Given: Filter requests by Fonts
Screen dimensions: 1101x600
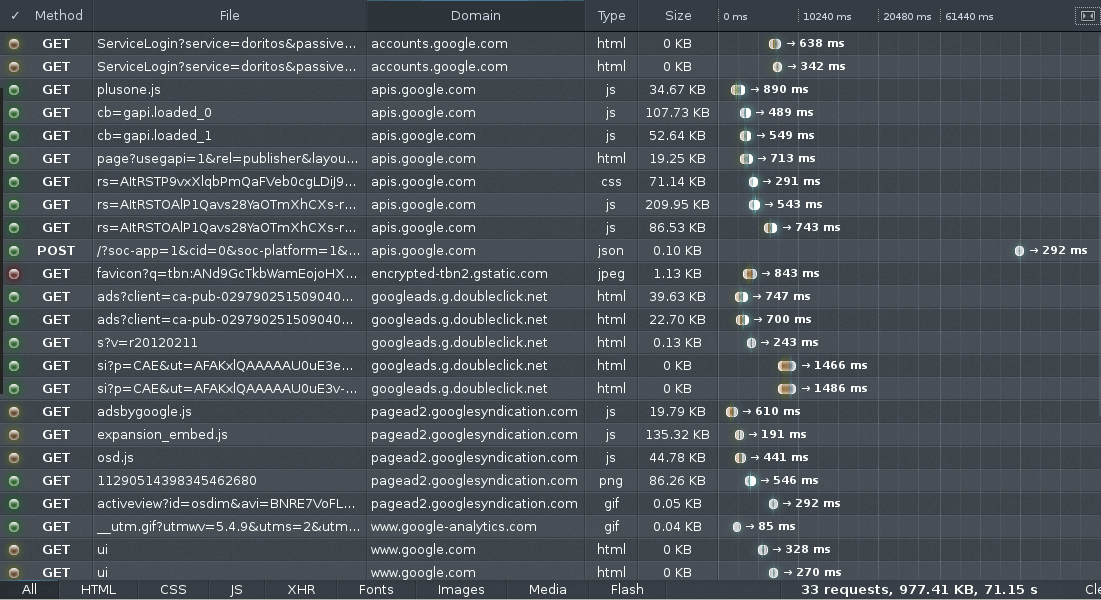Looking at the screenshot, I should tap(376, 589).
